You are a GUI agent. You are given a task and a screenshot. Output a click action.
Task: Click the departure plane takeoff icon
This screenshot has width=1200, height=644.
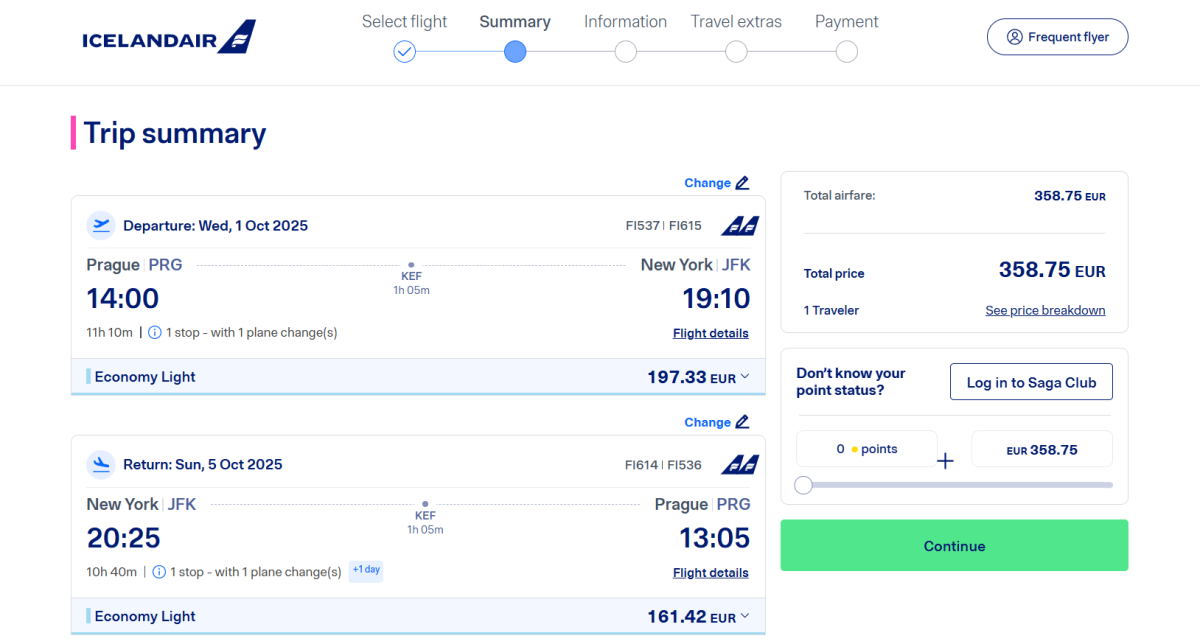point(101,225)
